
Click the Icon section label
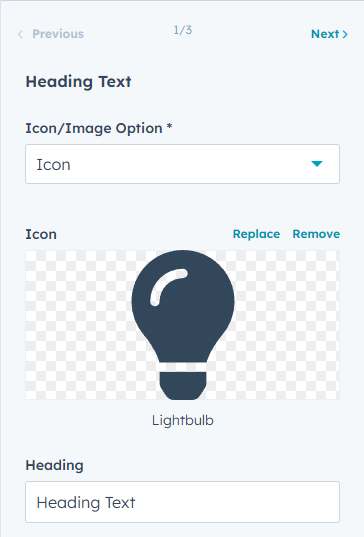(41, 234)
